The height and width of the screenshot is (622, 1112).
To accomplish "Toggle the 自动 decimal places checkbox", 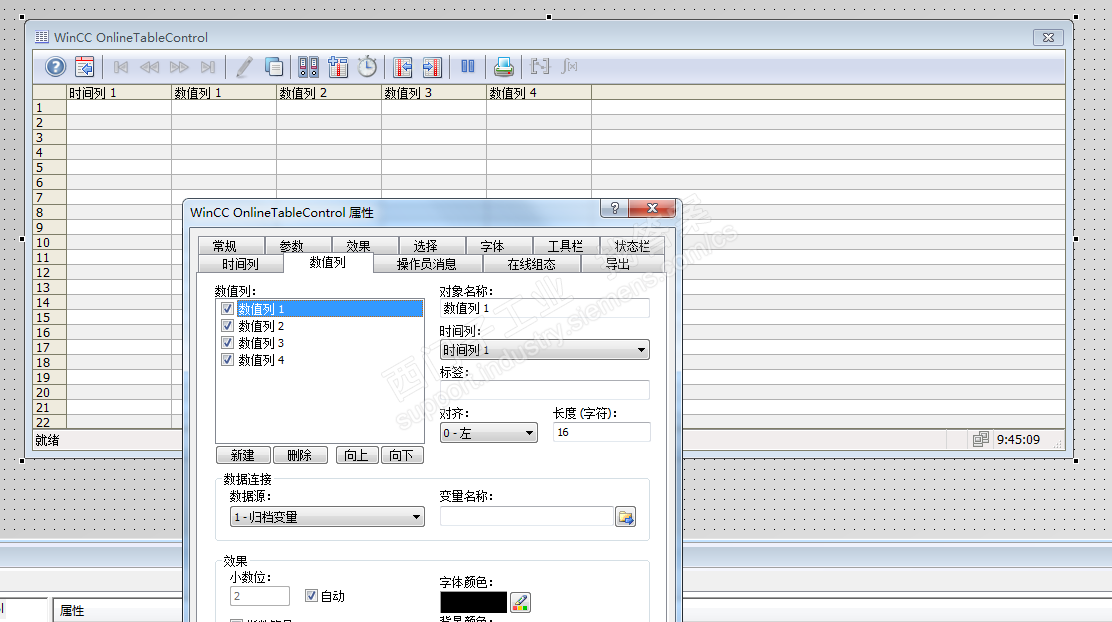I will [311, 596].
